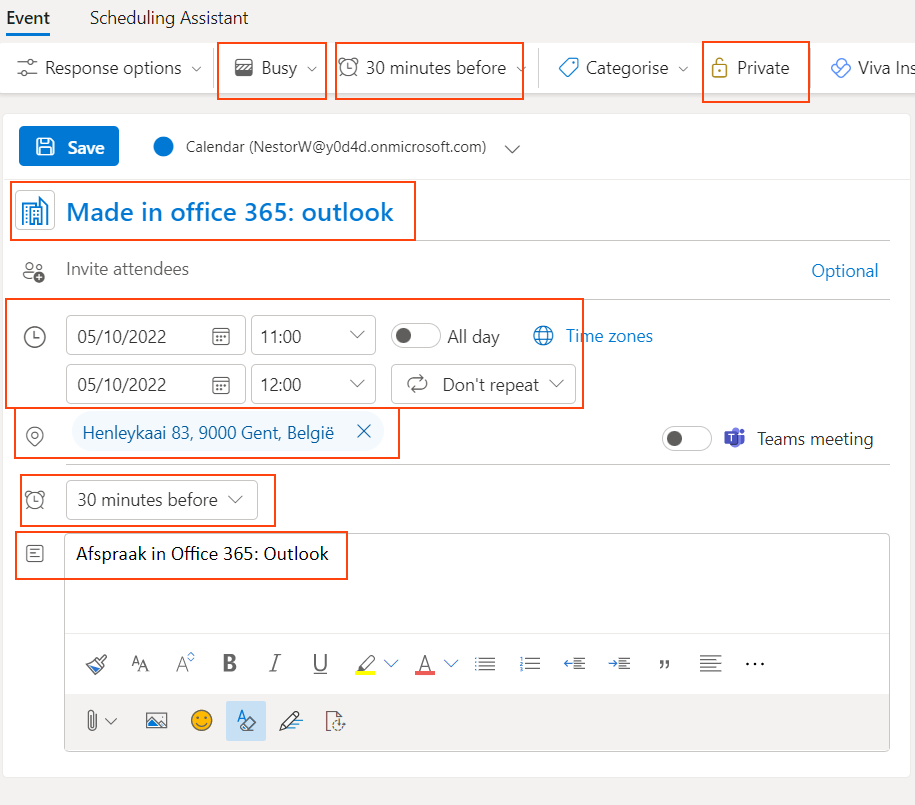This screenshot has height=805, width=915.
Task: Apply quote formatting
Action: pos(664,664)
